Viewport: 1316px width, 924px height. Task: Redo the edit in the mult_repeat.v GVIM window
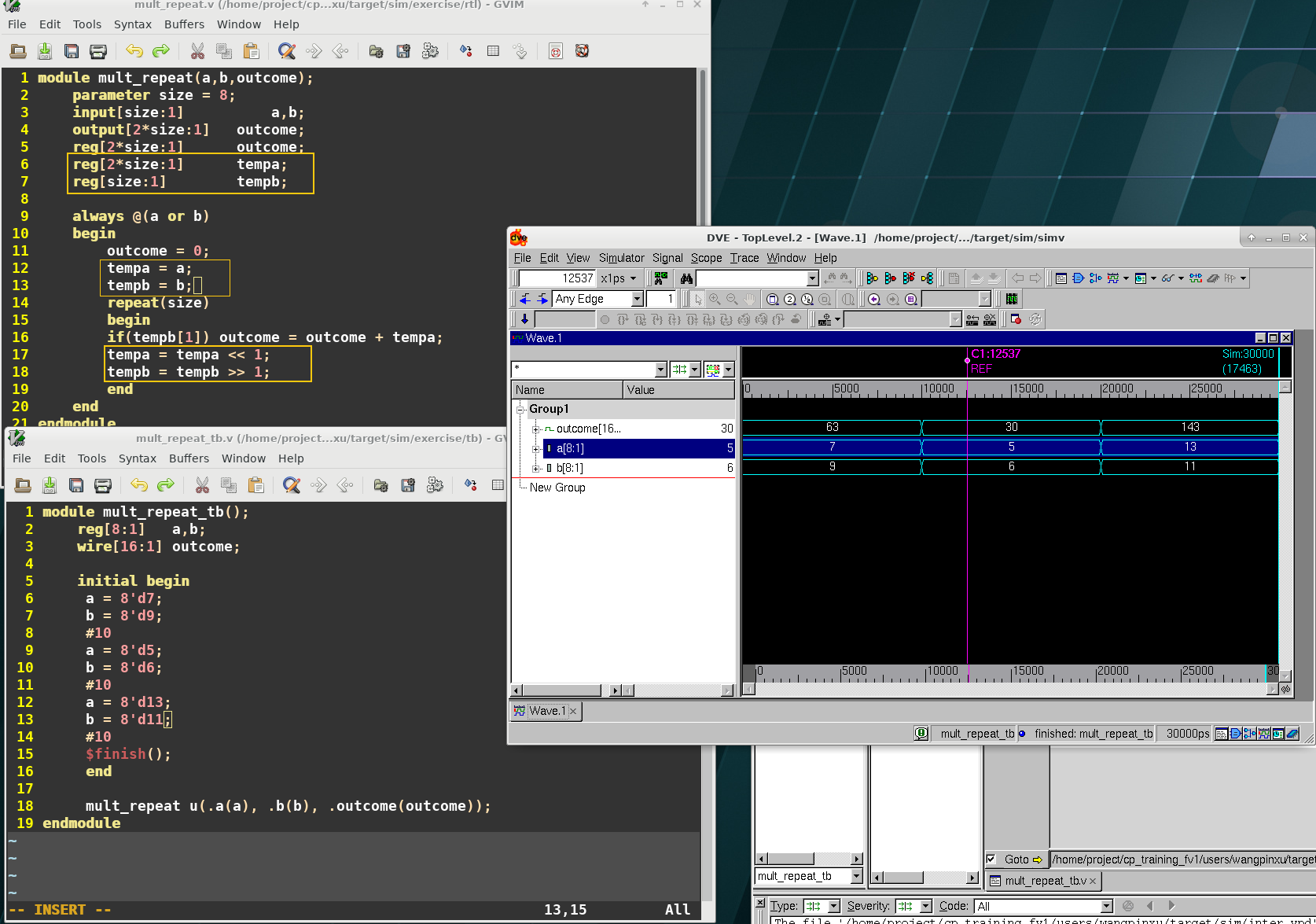click(161, 51)
